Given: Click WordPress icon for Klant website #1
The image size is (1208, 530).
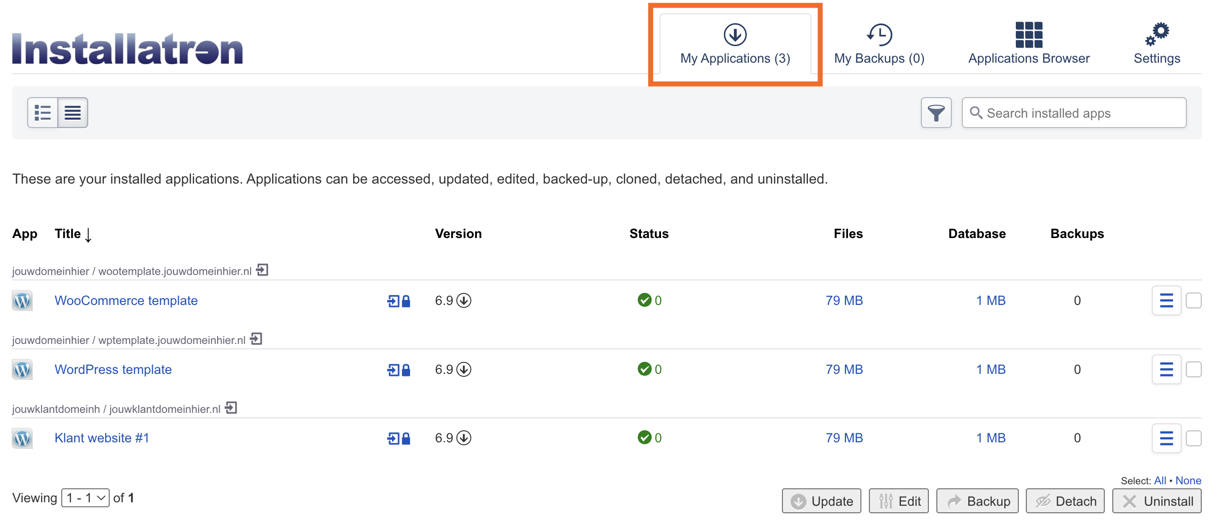Looking at the screenshot, I should (22, 438).
